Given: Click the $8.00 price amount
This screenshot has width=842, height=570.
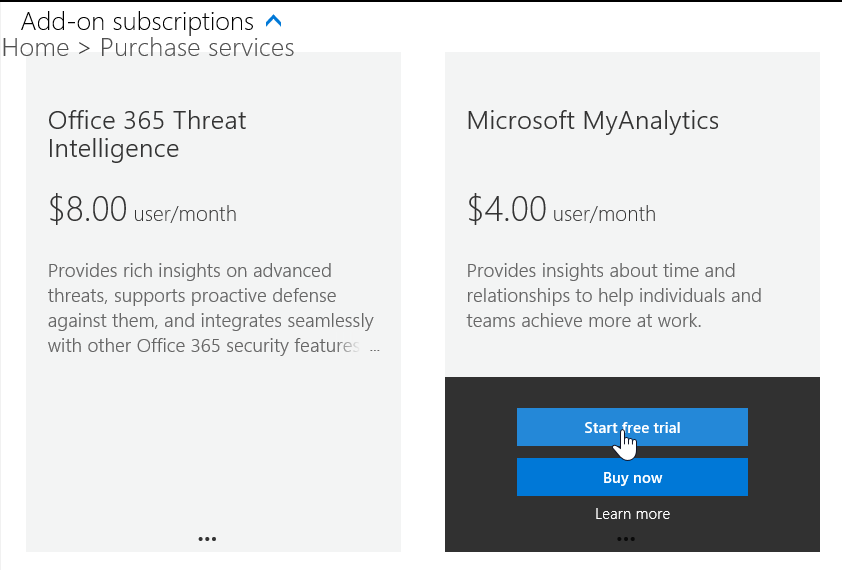Looking at the screenshot, I should (x=88, y=209).
